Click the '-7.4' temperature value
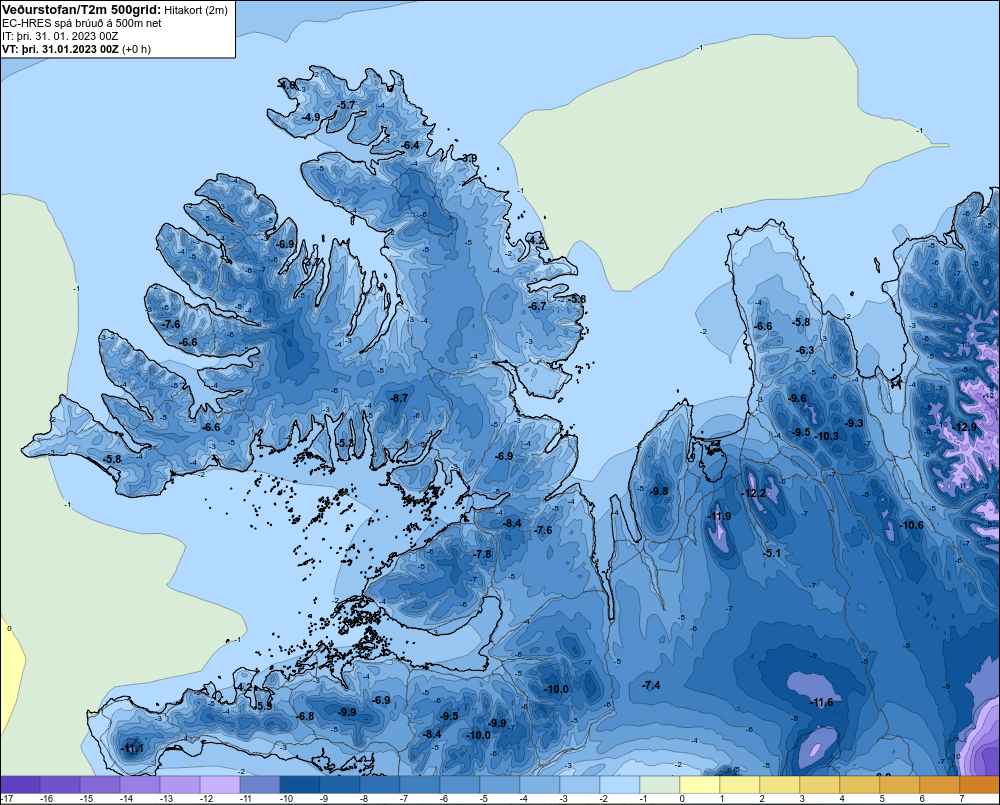The image size is (1000, 805). (651, 685)
